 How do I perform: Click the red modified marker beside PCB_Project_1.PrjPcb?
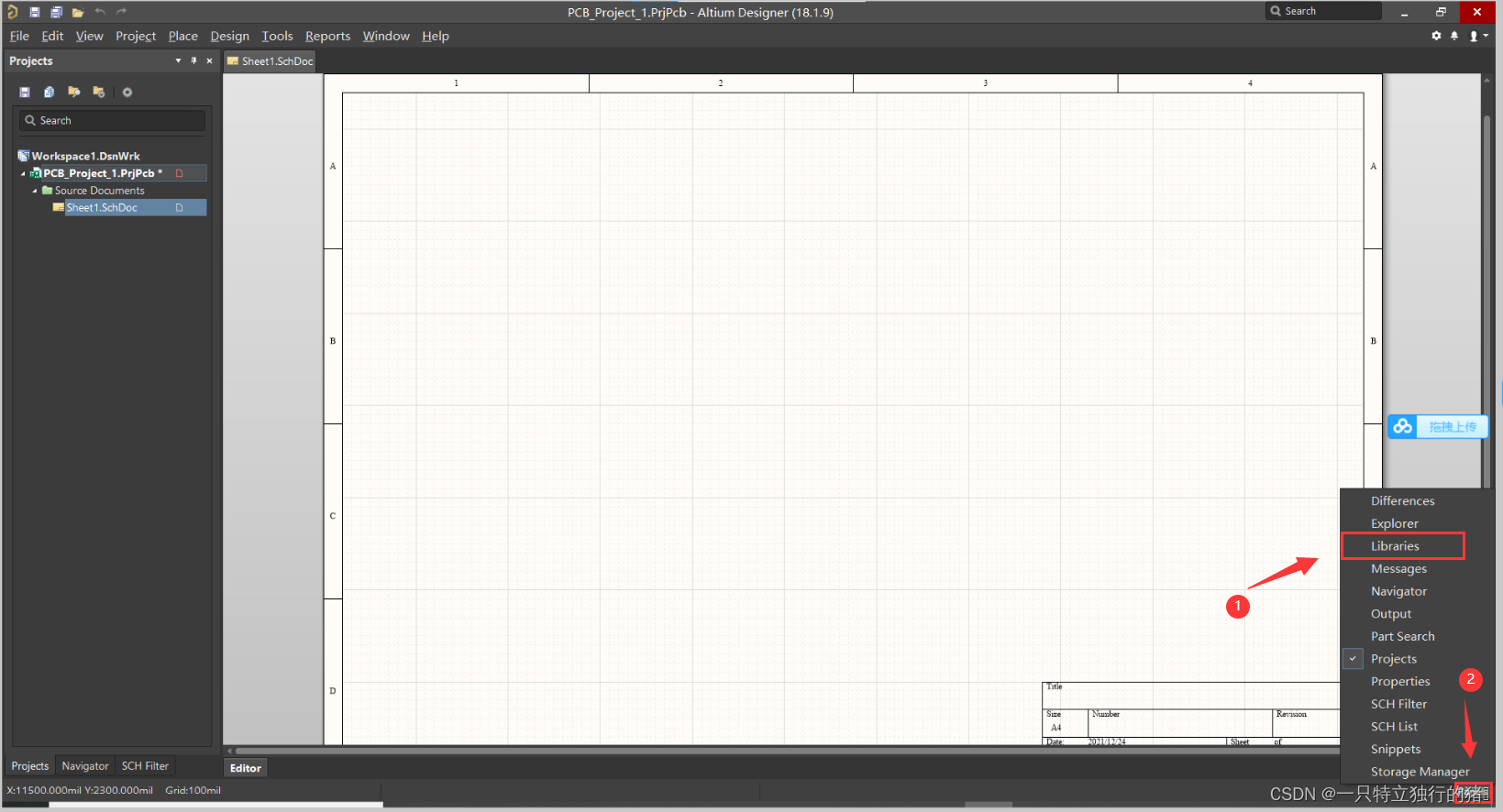180,173
